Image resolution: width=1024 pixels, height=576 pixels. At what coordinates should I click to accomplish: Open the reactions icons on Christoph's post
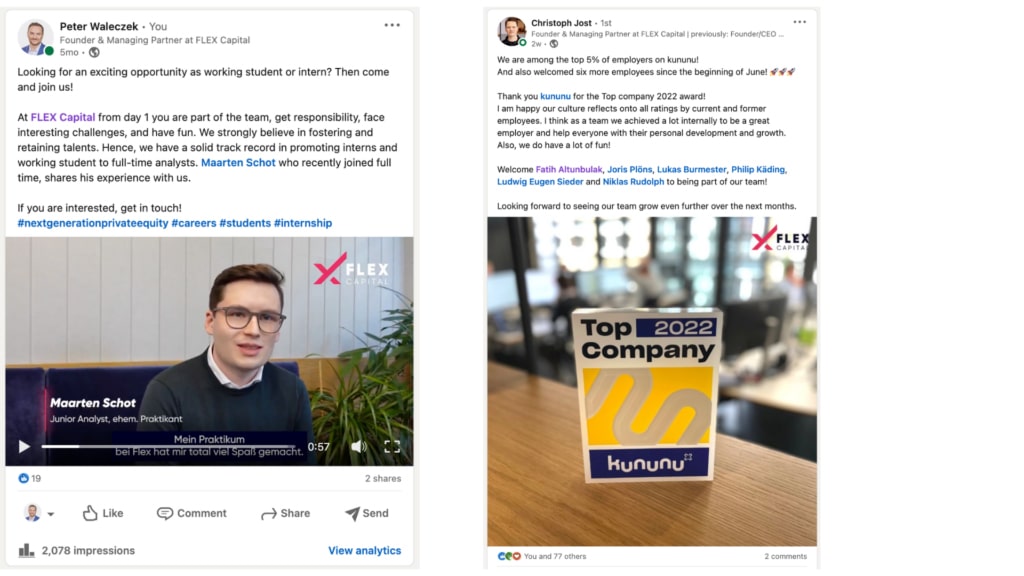pos(509,556)
